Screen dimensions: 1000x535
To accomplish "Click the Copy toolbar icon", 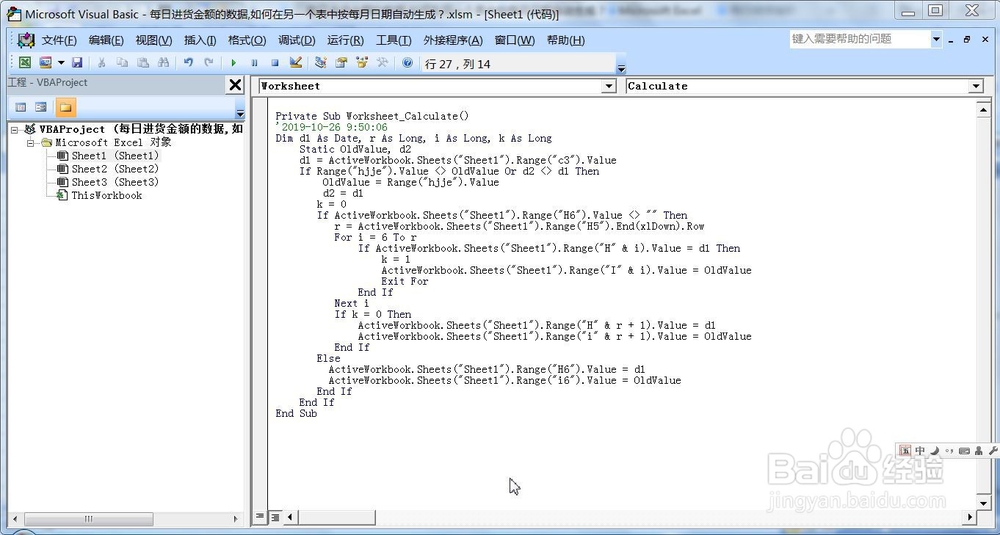I will [122, 62].
